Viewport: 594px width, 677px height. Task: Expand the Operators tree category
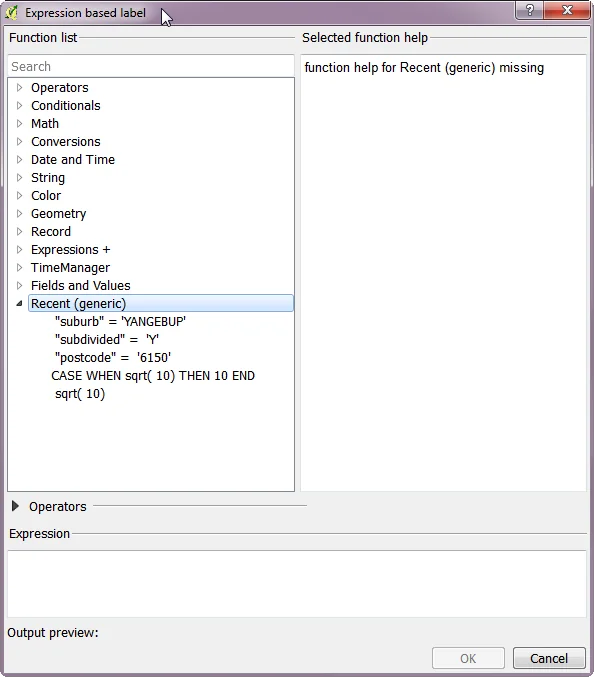pyautogui.click(x=19, y=88)
